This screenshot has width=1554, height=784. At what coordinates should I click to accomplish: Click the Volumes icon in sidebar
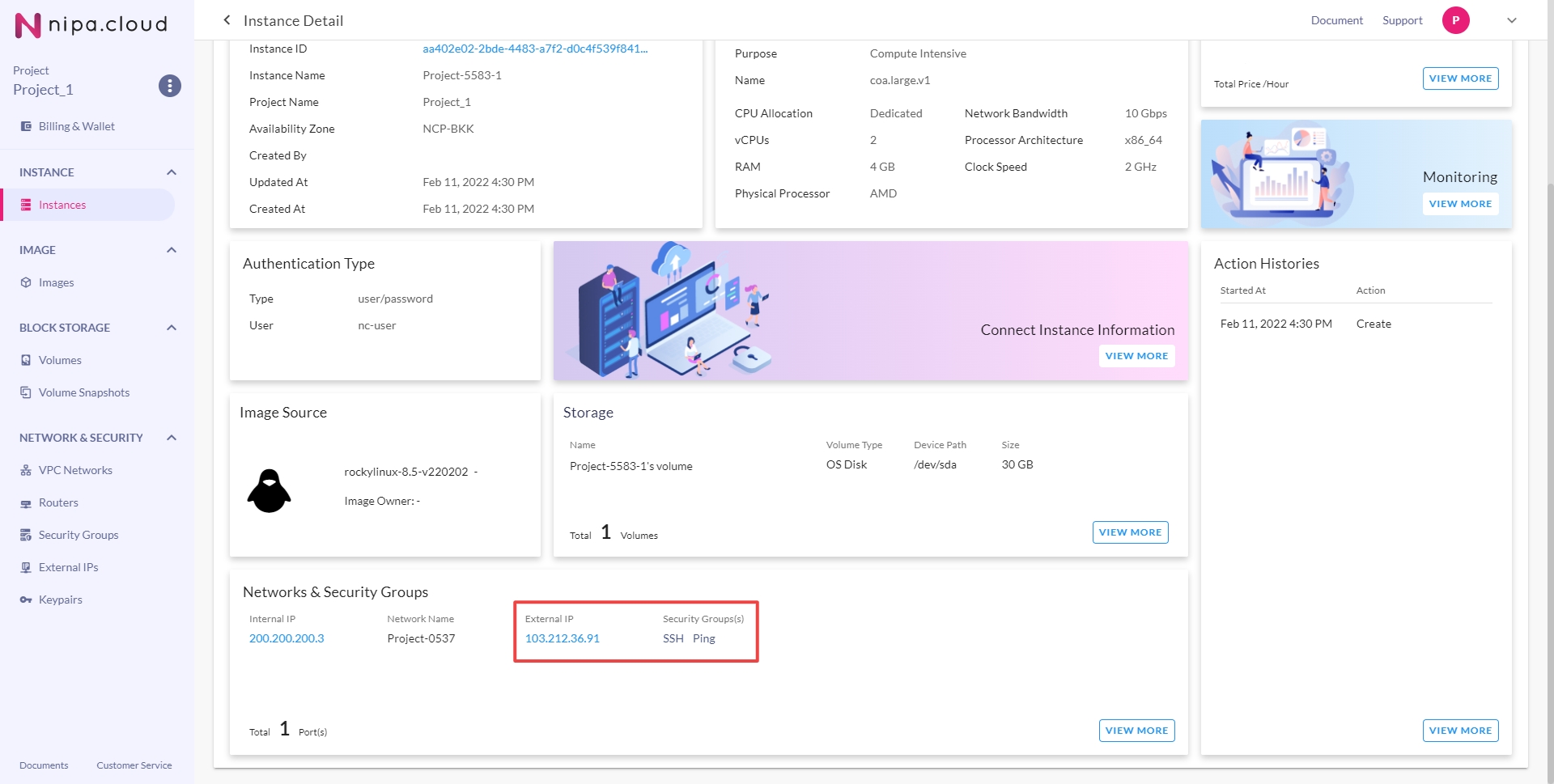26,360
